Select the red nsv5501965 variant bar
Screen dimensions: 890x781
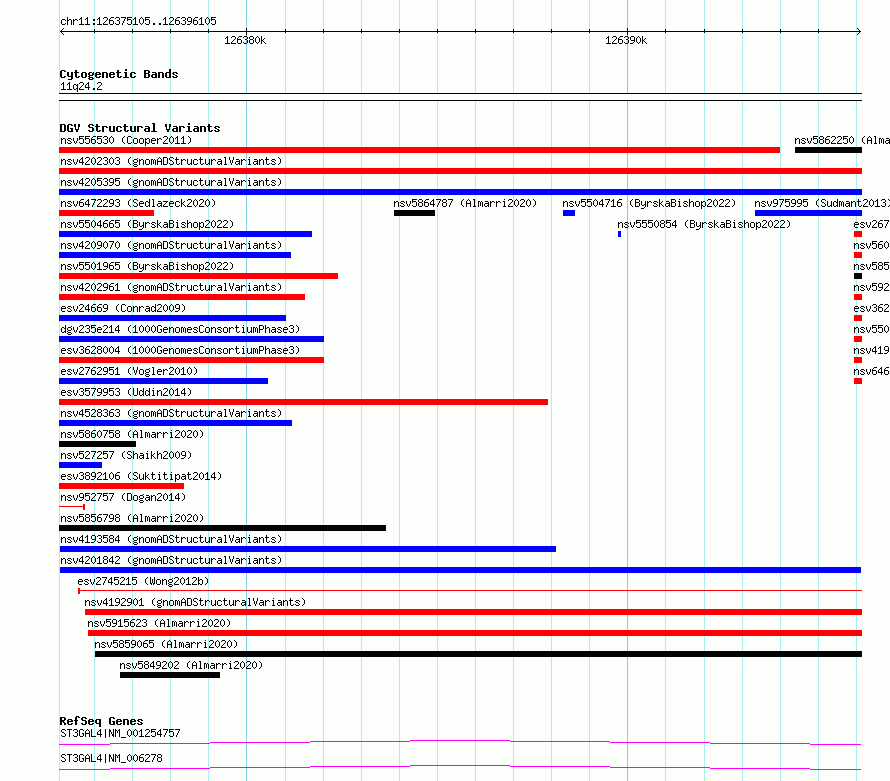click(199, 276)
